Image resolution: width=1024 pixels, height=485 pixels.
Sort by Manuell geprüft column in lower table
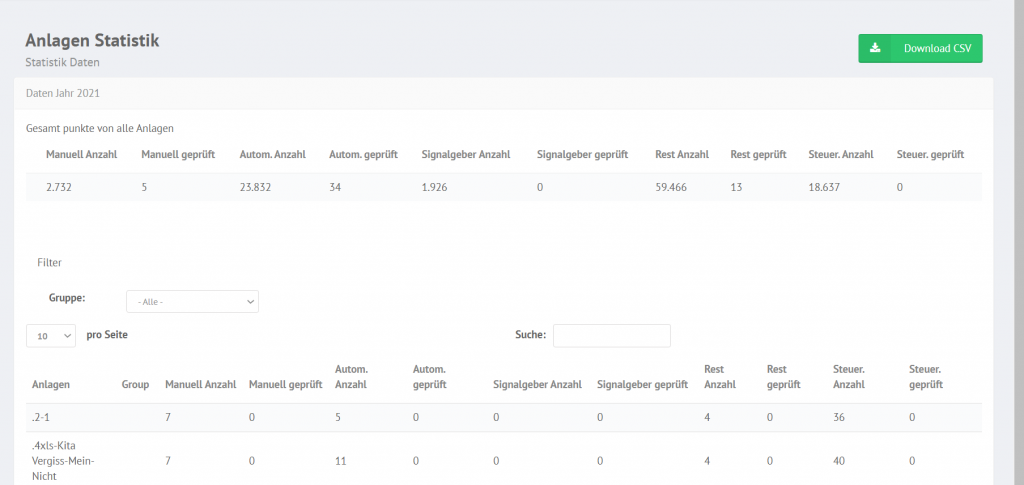point(285,384)
